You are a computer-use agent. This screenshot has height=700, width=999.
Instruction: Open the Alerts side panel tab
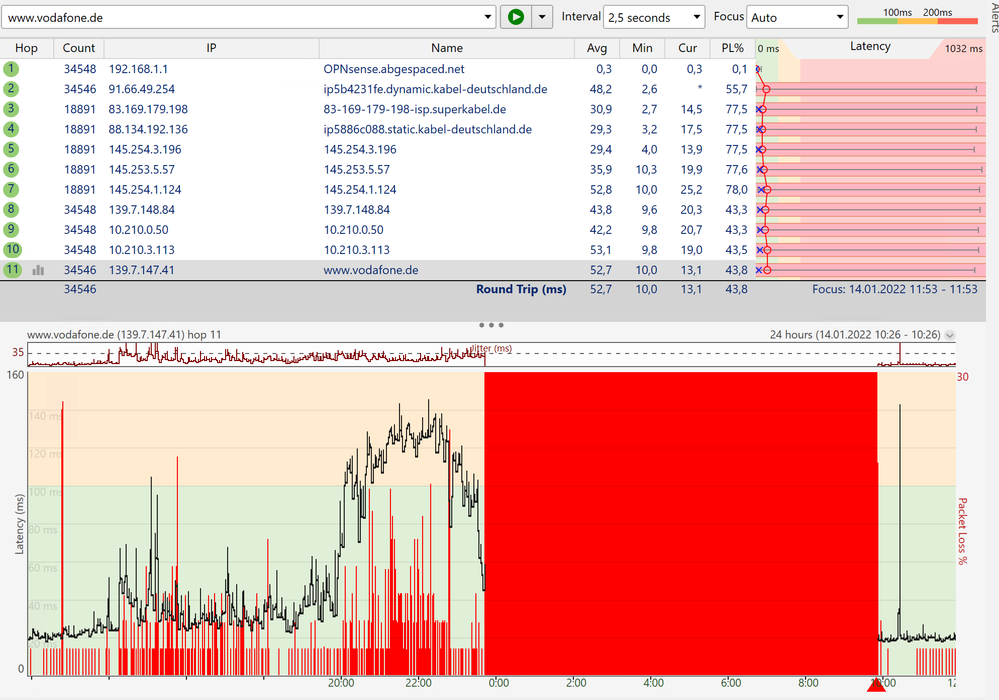coord(994,17)
